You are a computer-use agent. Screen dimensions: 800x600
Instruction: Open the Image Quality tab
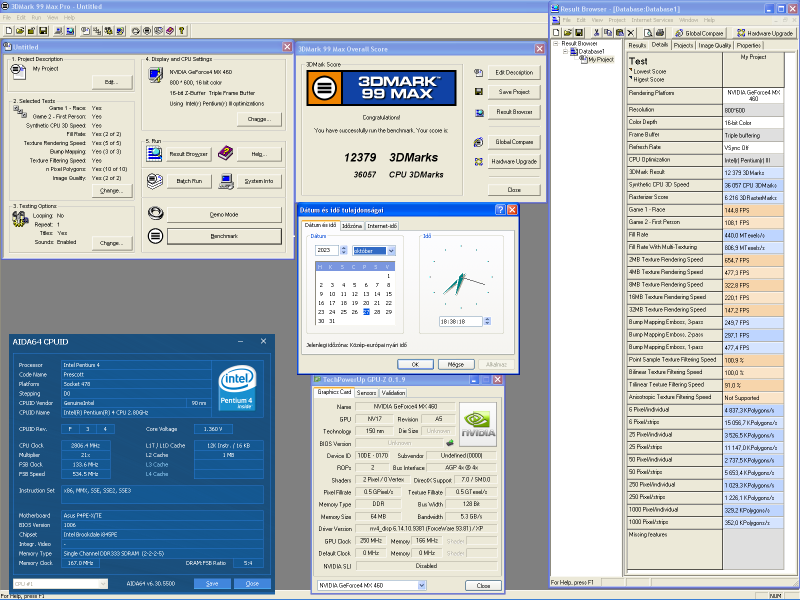click(715, 45)
